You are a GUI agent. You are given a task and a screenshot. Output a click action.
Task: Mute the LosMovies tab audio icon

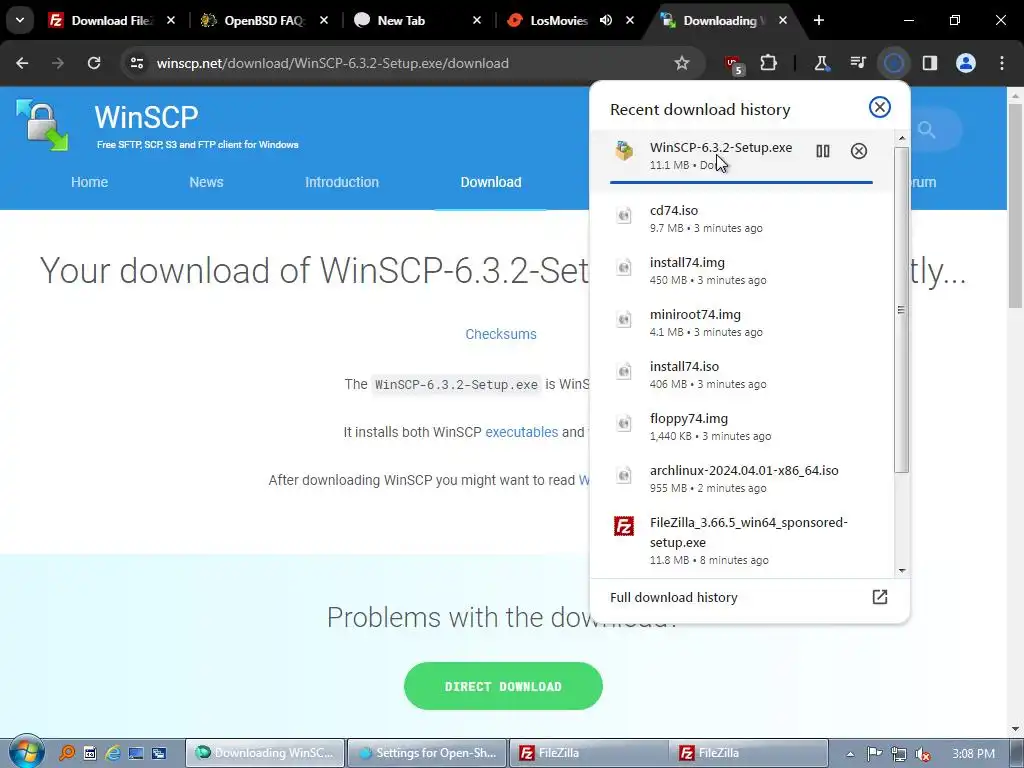[x=606, y=20]
